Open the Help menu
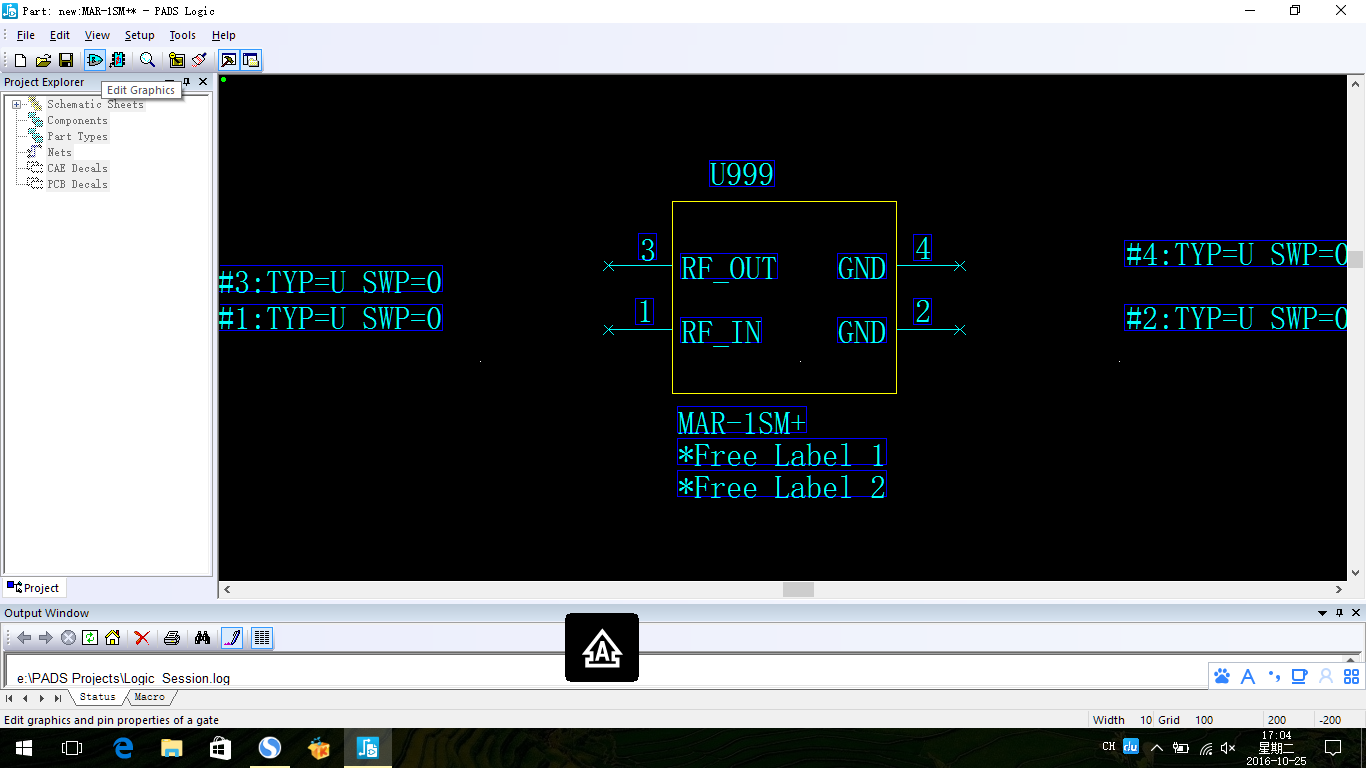Image resolution: width=1366 pixels, height=768 pixels. (223, 35)
